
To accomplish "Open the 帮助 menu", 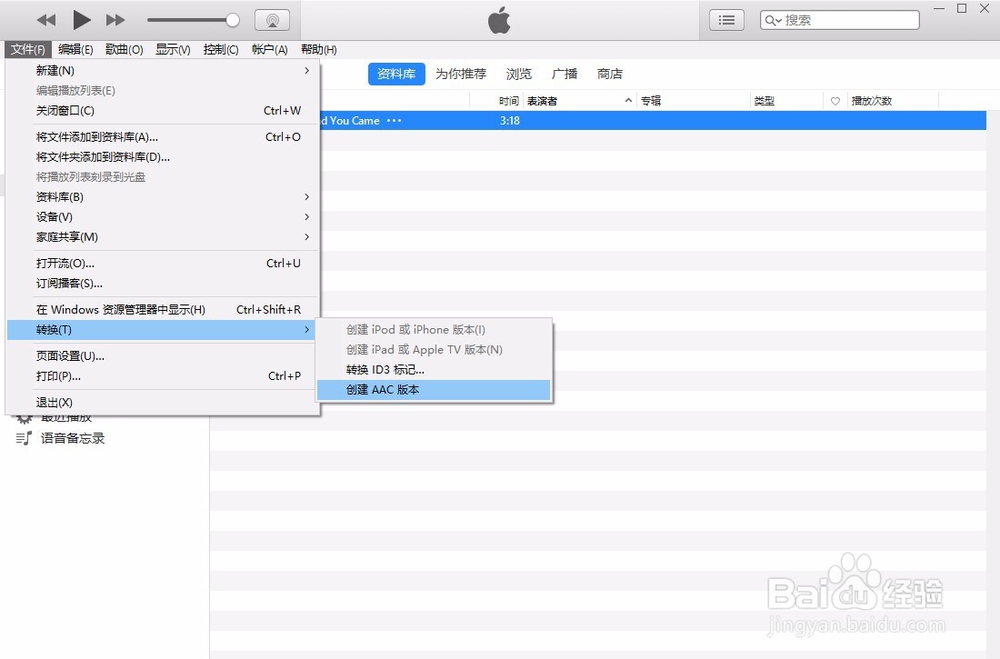I will 318,49.
